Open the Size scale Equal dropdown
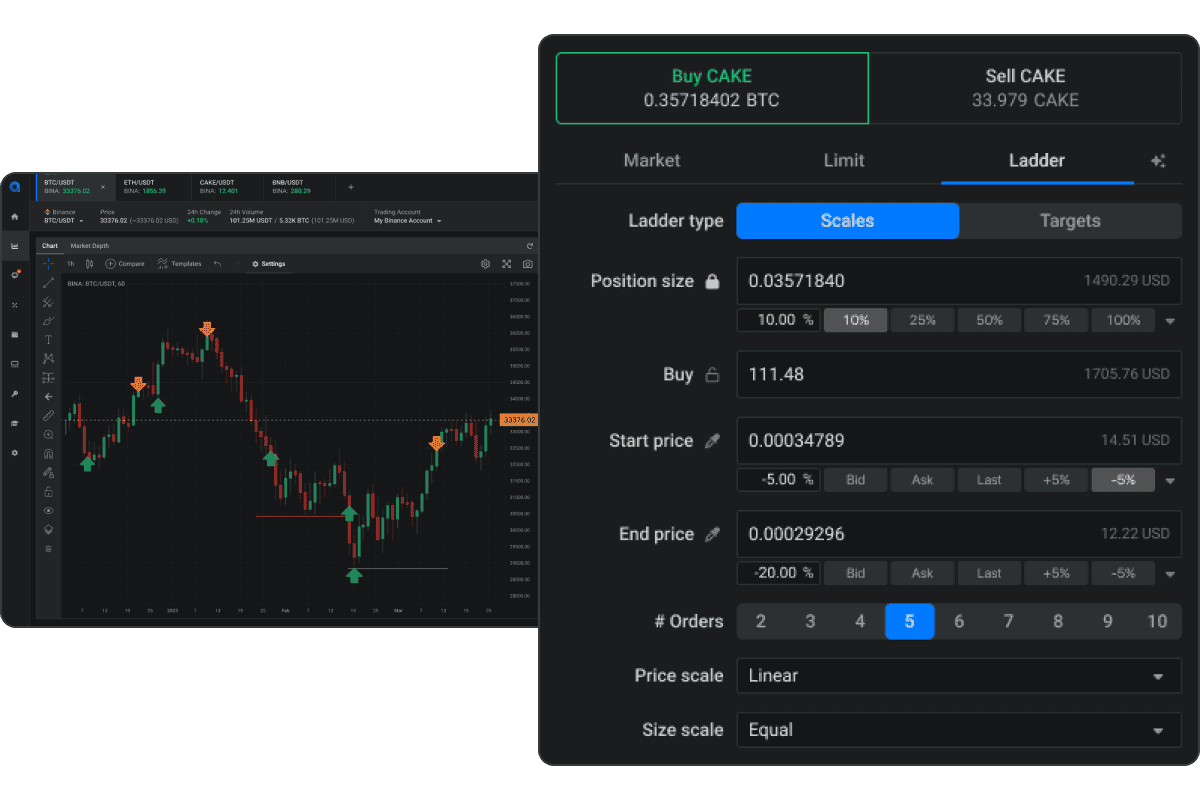 [958, 730]
